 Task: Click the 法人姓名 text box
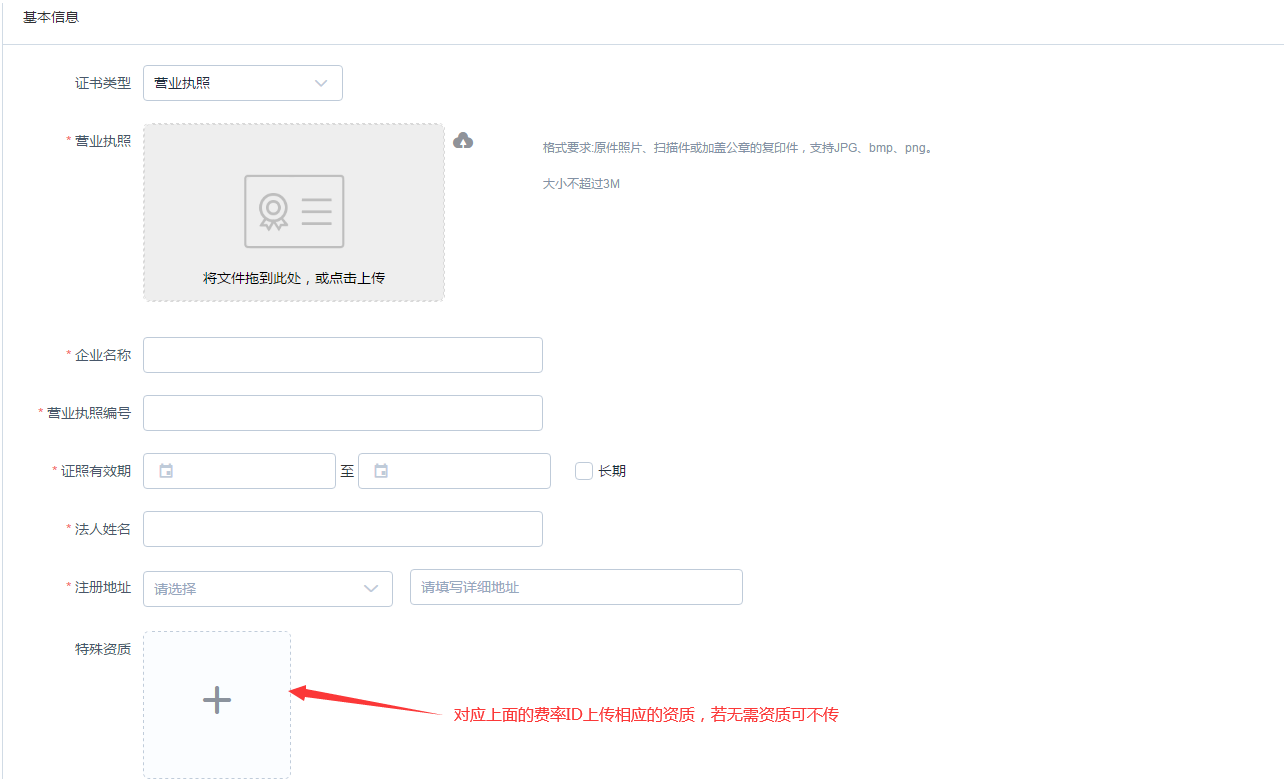(343, 529)
